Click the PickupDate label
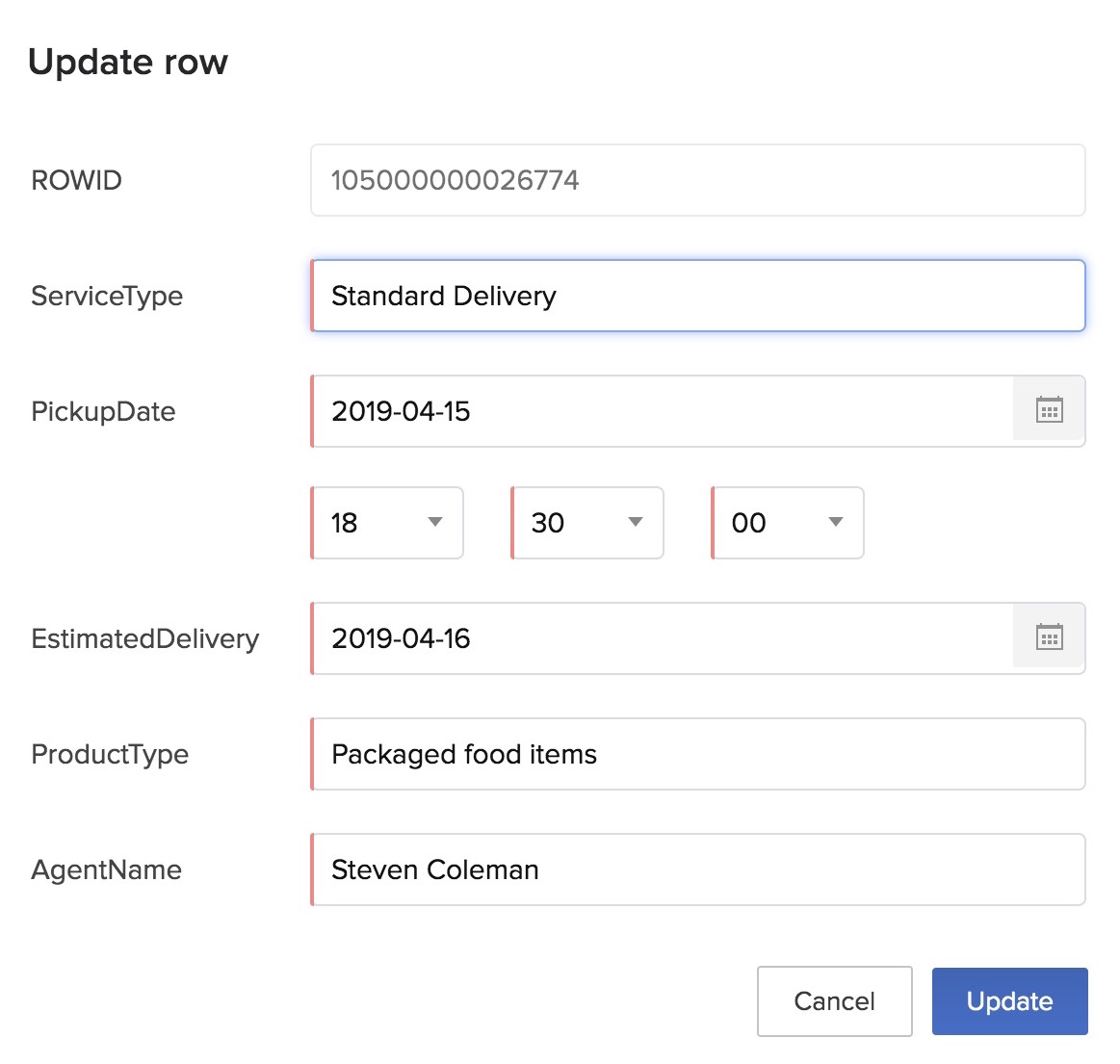 pos(103,411)
